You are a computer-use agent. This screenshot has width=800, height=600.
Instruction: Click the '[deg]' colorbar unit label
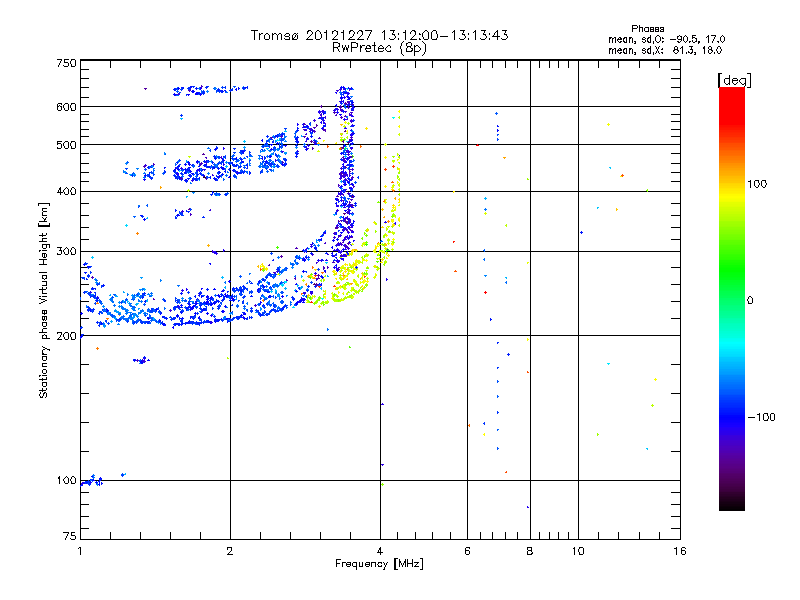pos(734,80)
